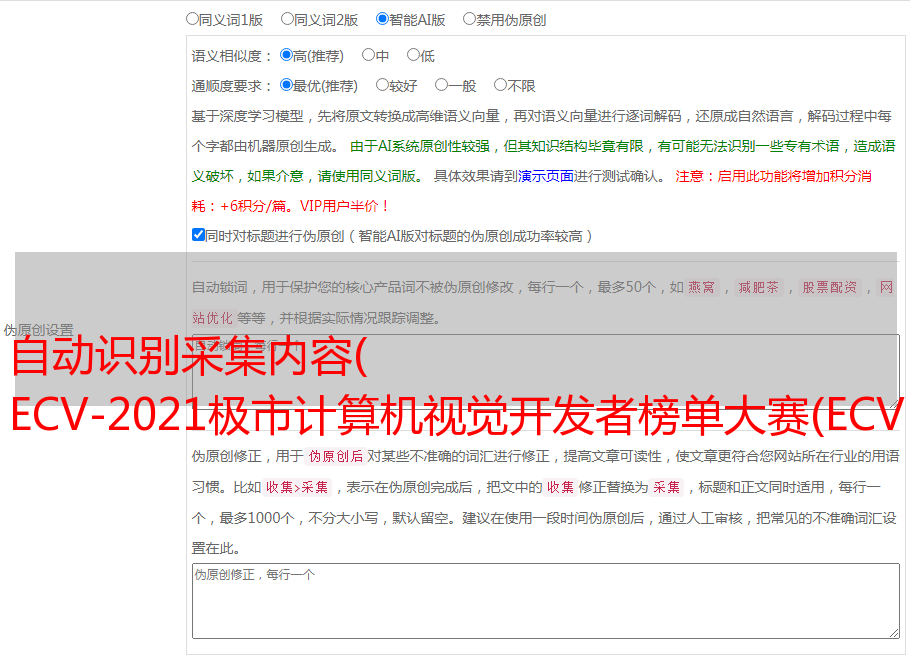The image size is (911, 658).
Task: Click the 收集>采集 example tag
Action: coord(297,487)
